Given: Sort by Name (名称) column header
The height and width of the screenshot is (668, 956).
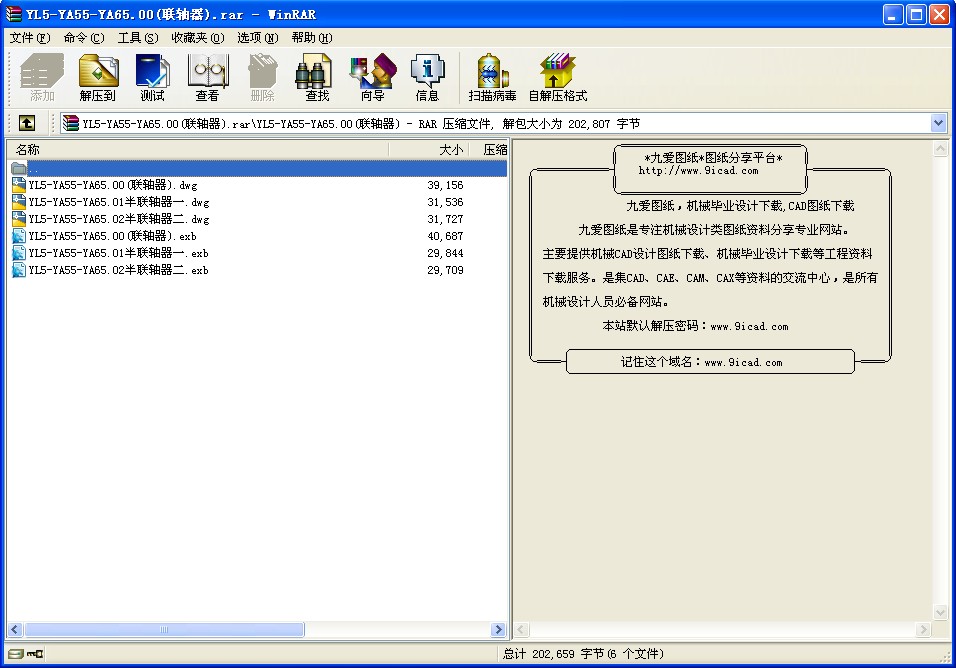Looking at the screenshot, I should coord(198,149).
